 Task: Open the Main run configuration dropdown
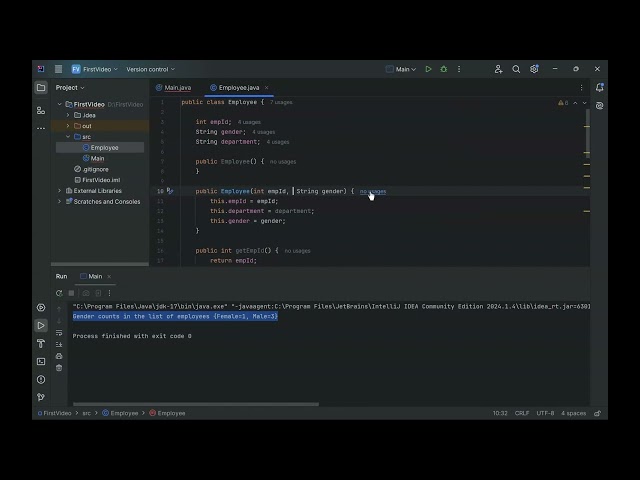[401, 69]
